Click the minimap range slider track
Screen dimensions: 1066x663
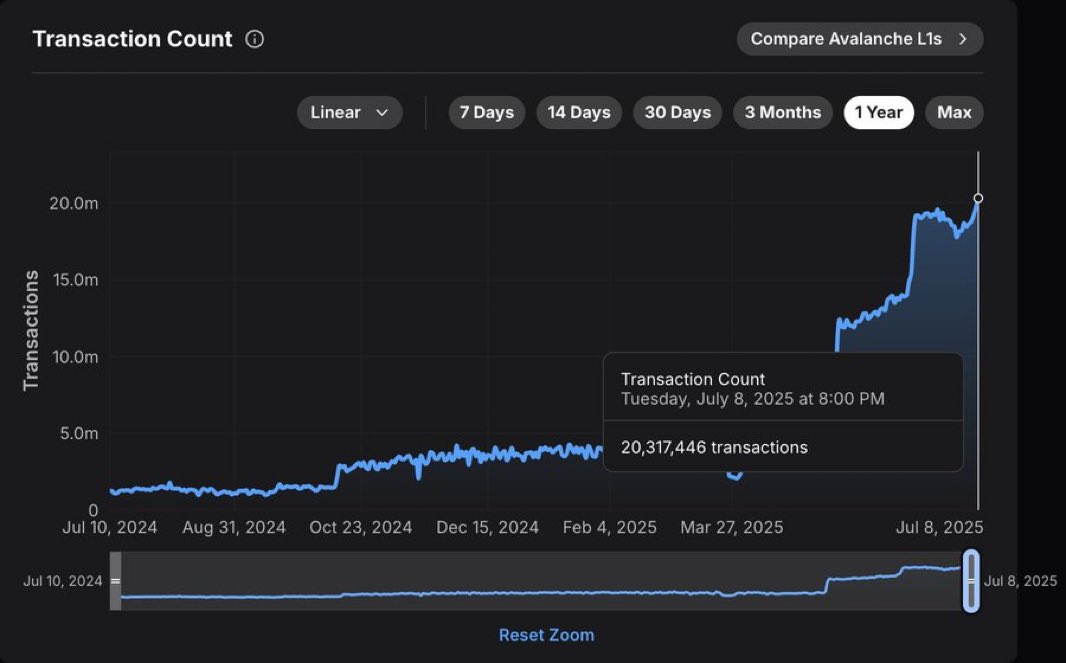tap(545, 580)
